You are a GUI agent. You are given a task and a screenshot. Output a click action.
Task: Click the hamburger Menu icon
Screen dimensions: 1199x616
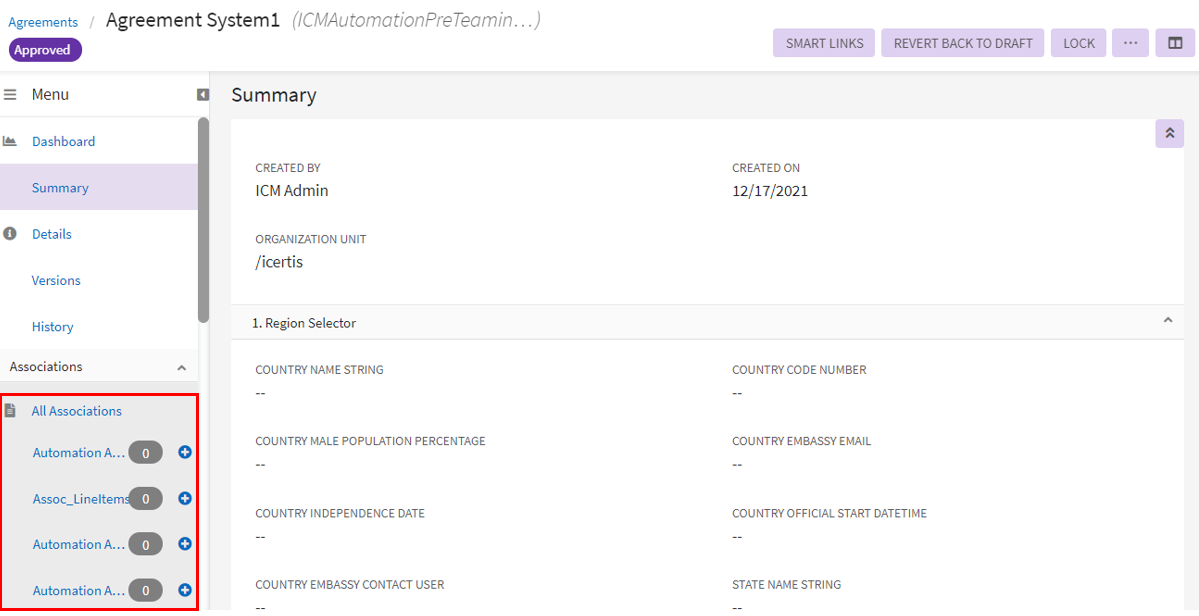pos(11,95)
